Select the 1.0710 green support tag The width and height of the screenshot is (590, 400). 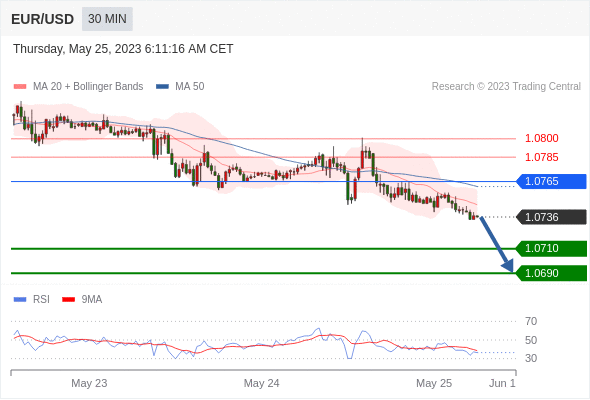551,248
